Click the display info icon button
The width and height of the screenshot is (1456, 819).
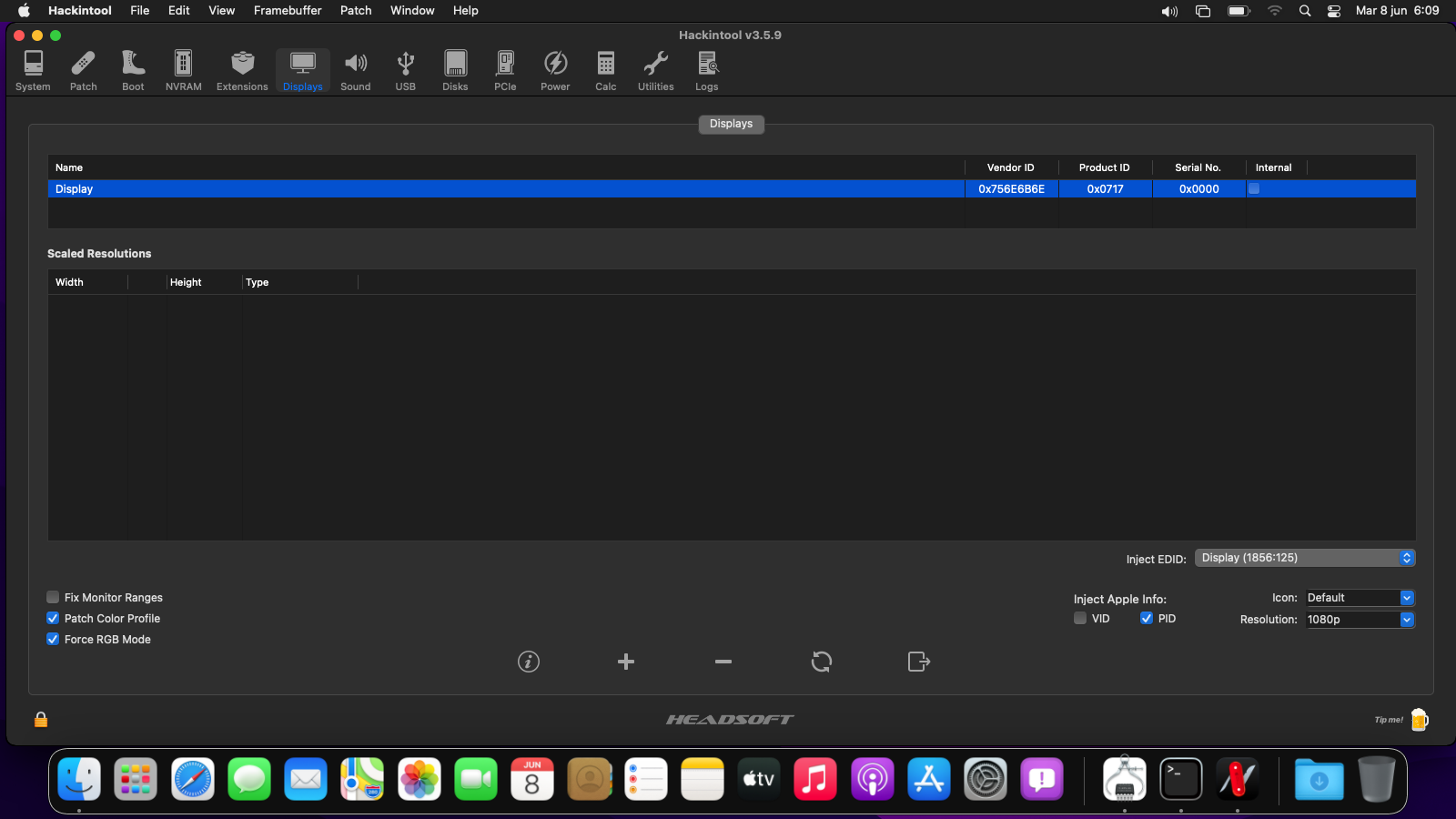529,662
